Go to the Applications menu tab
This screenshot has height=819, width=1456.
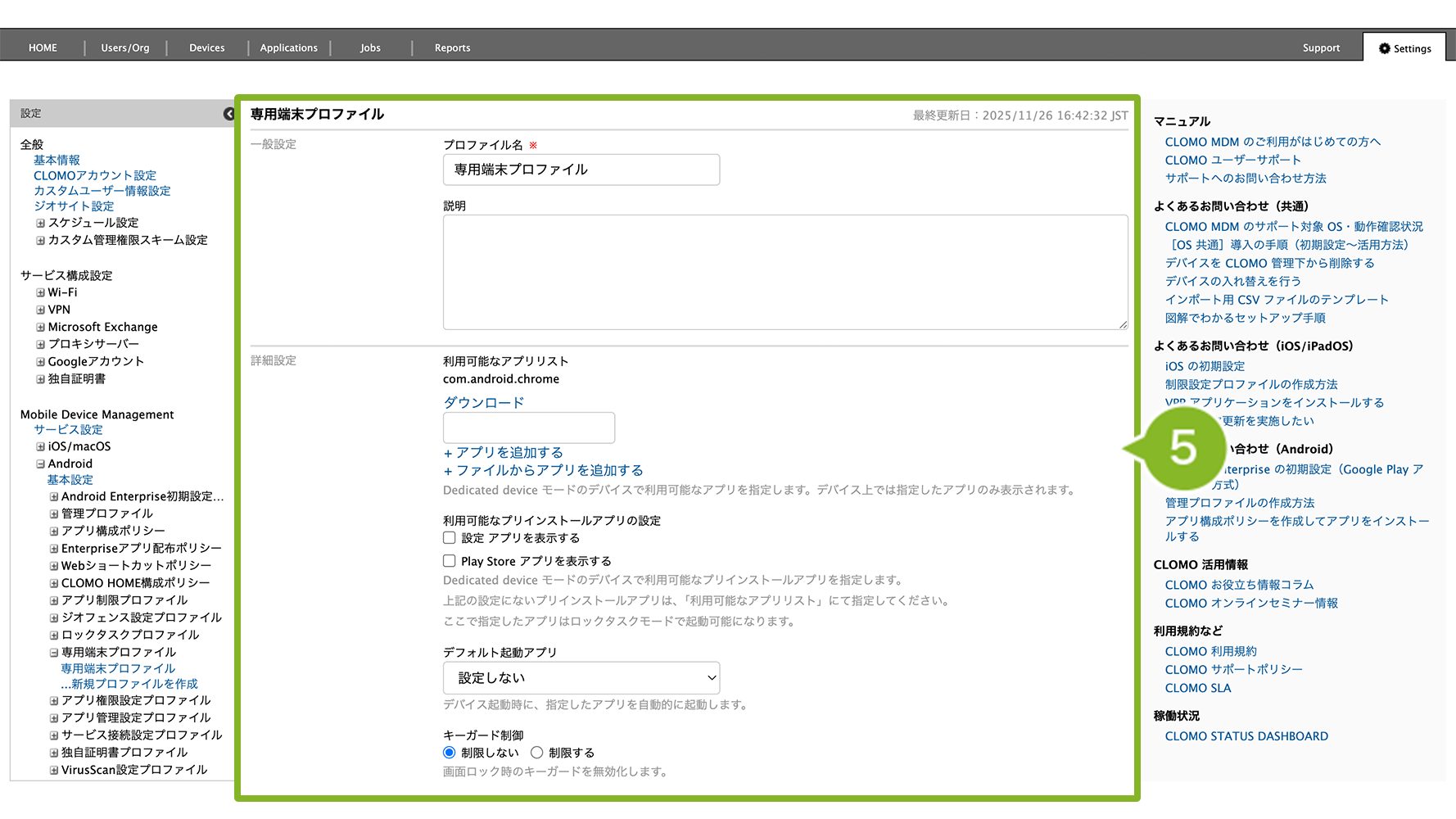288,48
